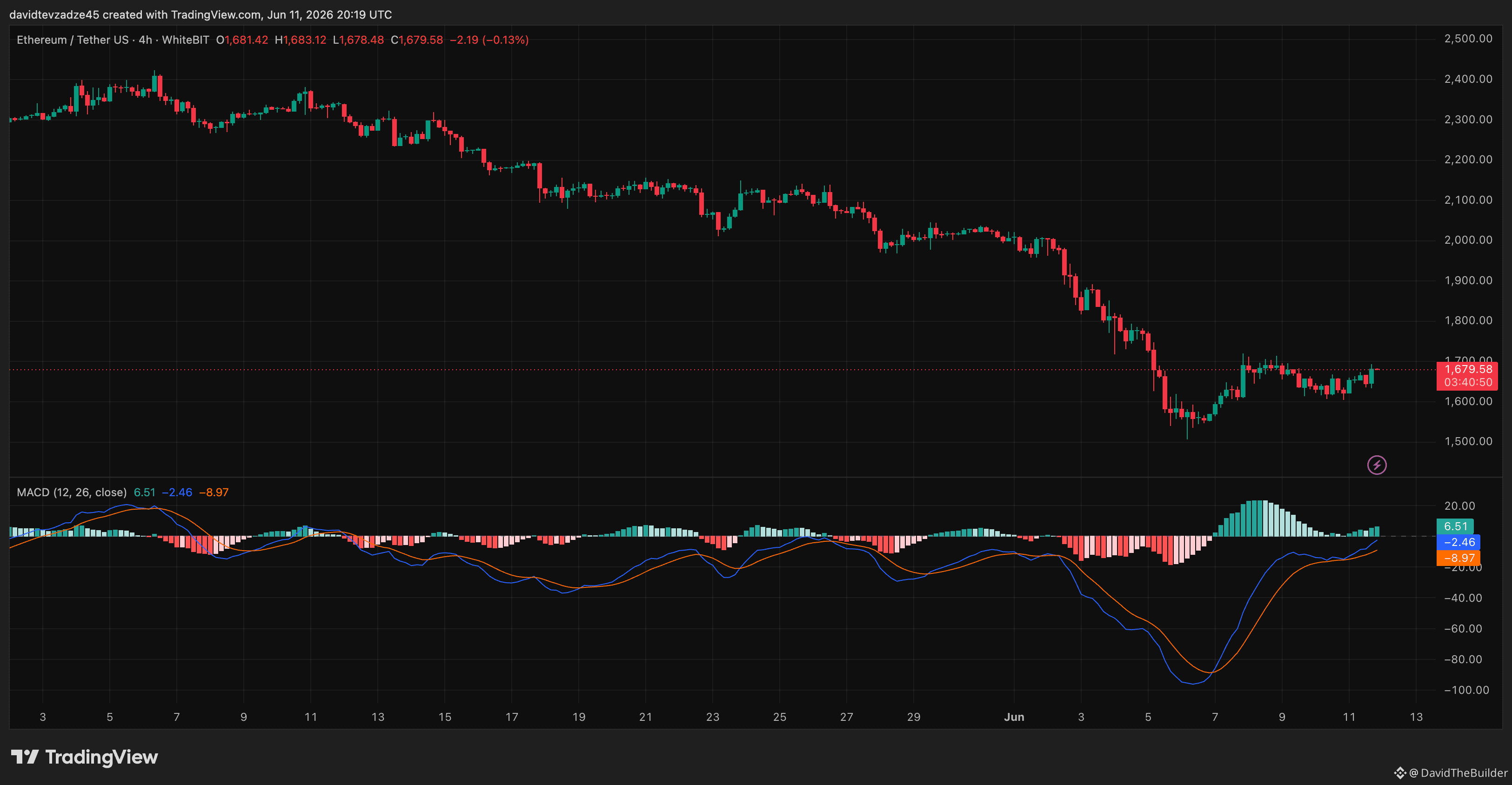The width and height of the screenshot is (1512, 785).
Task: Click the −40.00 MACD axis label
Action: [1463, 598]
